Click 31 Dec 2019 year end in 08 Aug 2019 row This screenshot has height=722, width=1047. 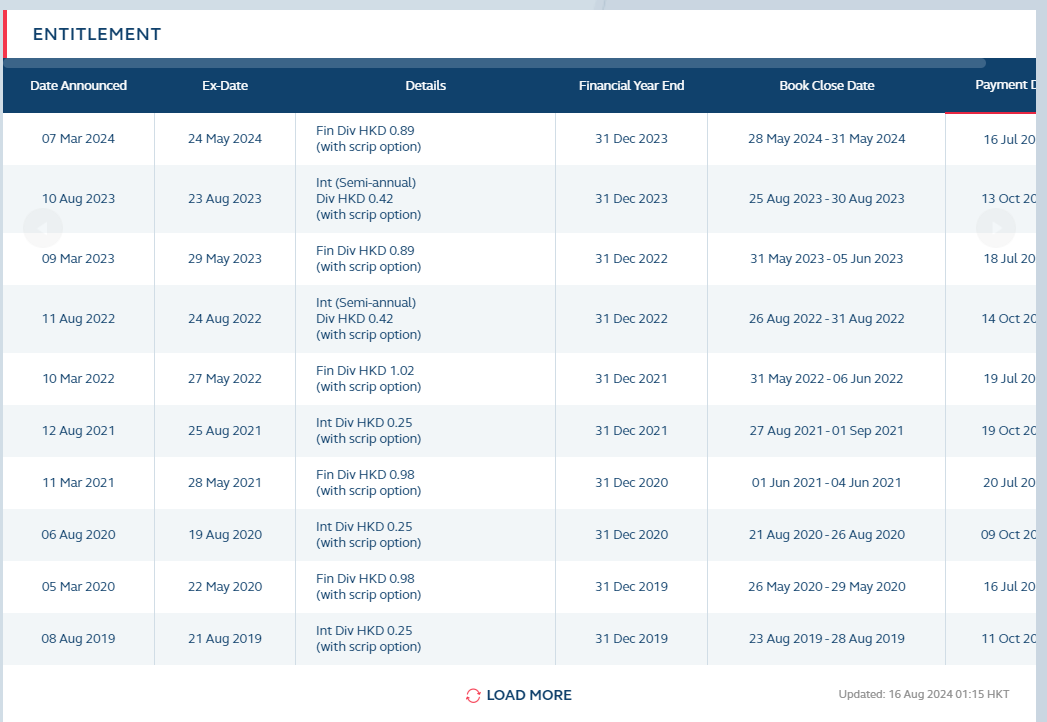click(x=632, y=639)
